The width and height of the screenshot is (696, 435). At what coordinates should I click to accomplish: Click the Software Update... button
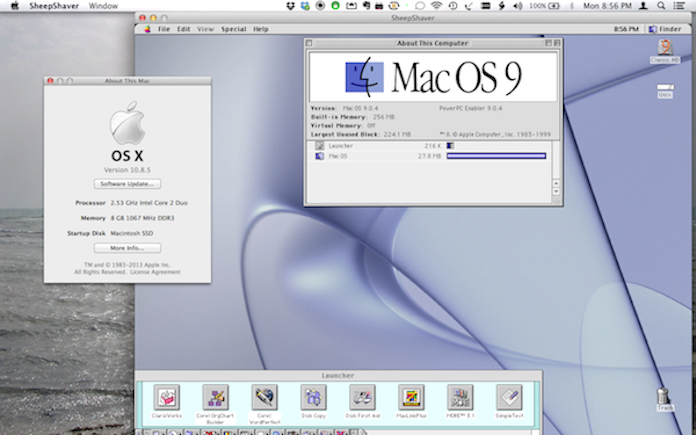127,184
